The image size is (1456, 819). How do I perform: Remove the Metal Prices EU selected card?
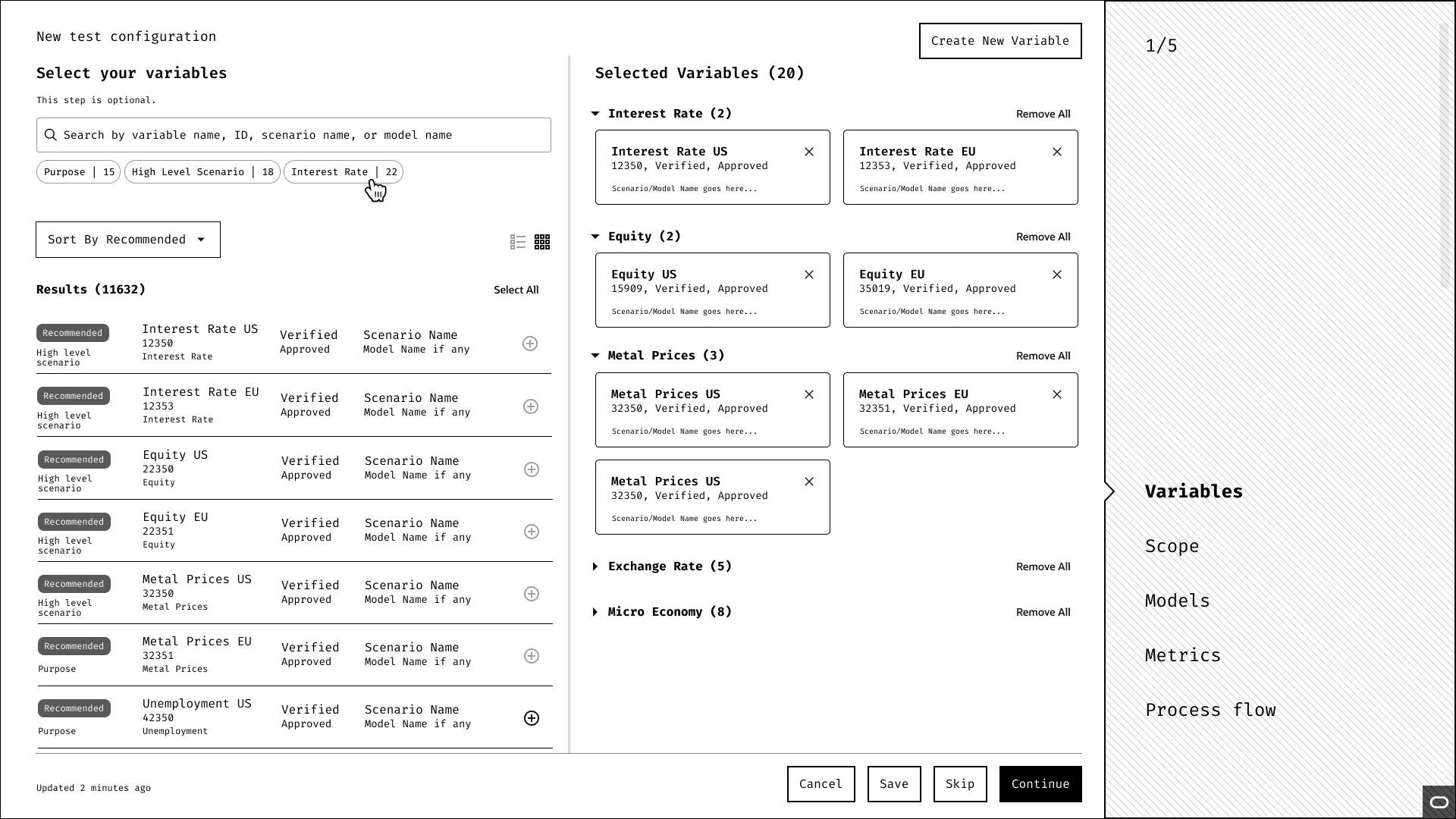coord(1057,394)
